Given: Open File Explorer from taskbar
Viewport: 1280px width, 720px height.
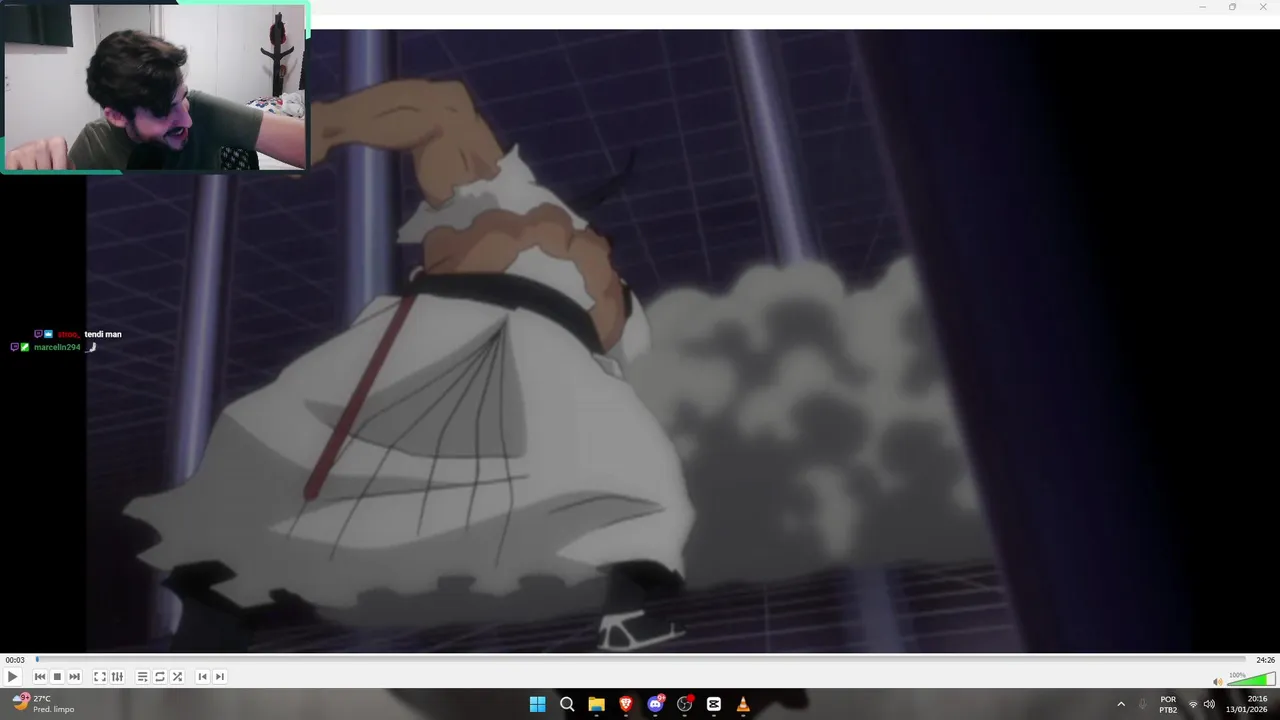Looking at the screenshot, I should coord(596,704).
